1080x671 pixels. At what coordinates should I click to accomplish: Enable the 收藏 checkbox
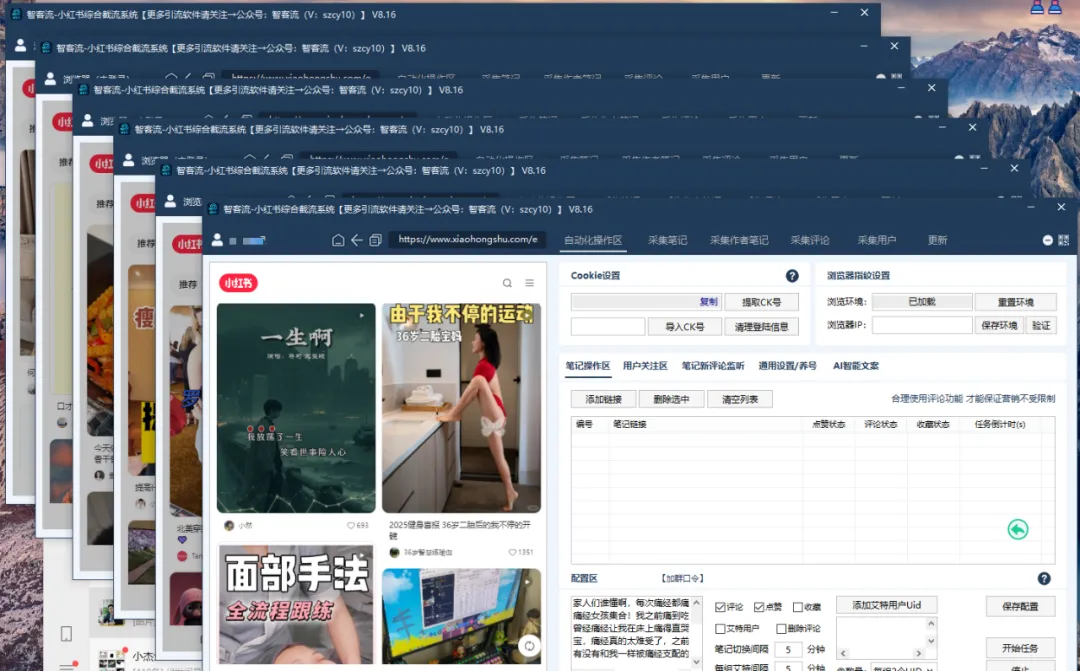click(x=796, y=608)
